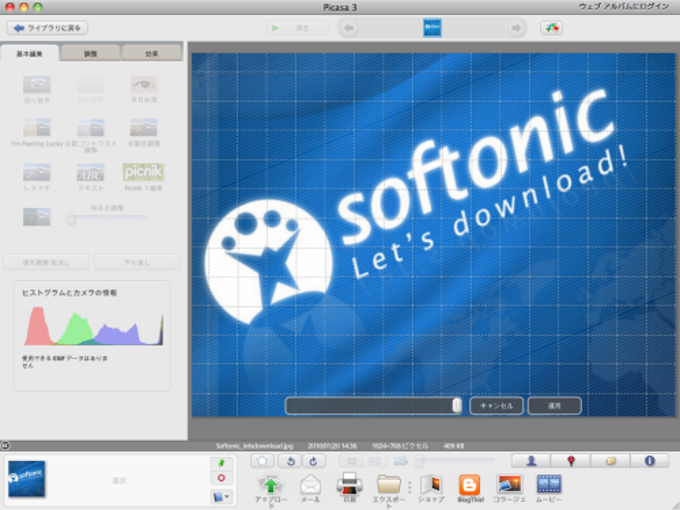Export the photo using the folder icon
The width and height of the screenshot is (680, 510).
tap(389, 484)
